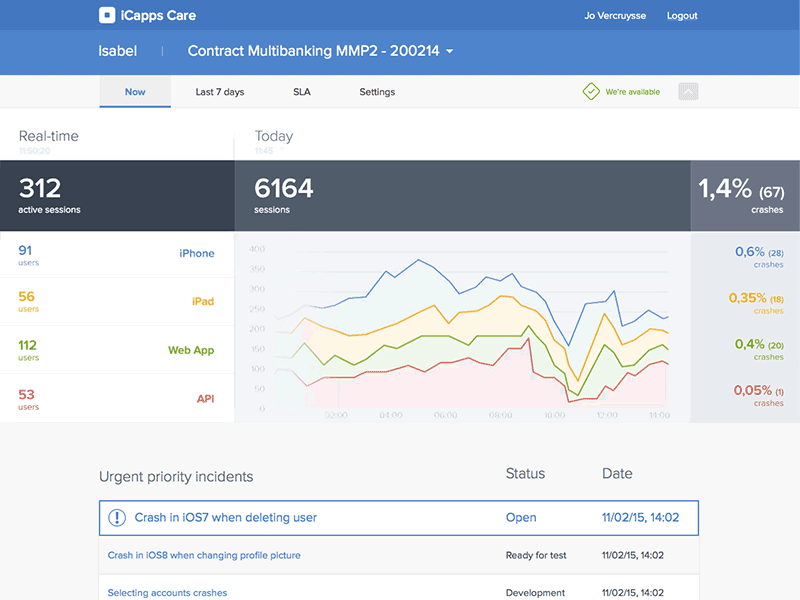800x600 pixels.
Task: Select the Selecting accounts crashes incident row
Action: (167, 592)
